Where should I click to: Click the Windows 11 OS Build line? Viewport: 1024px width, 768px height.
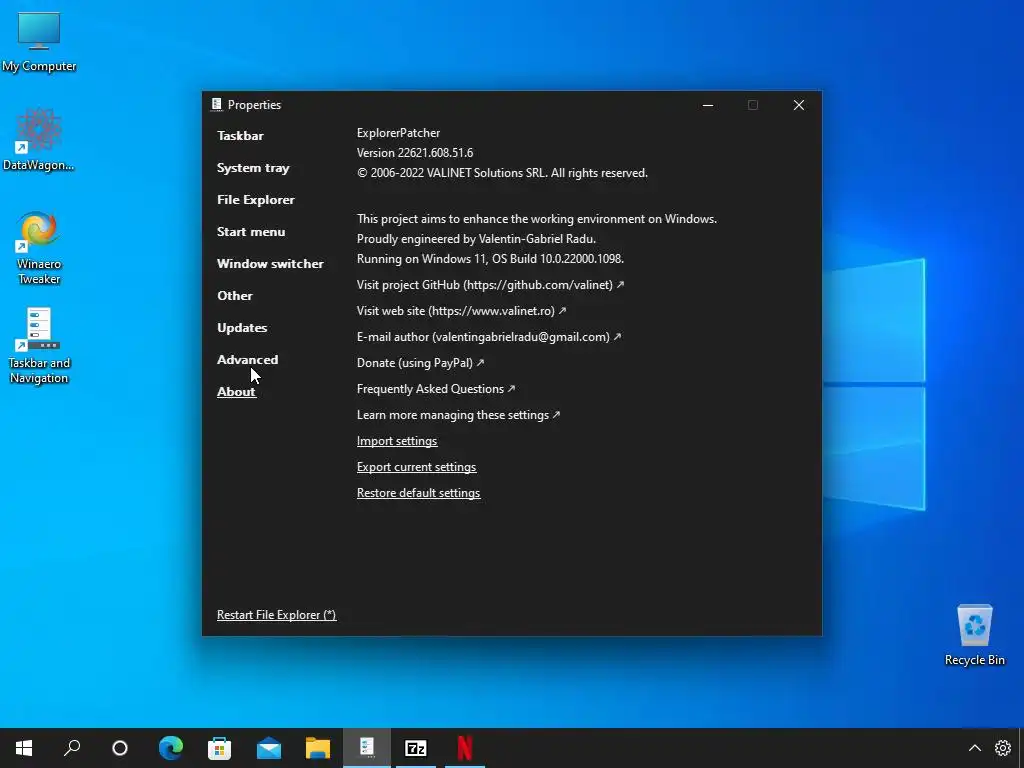point(490,259)
